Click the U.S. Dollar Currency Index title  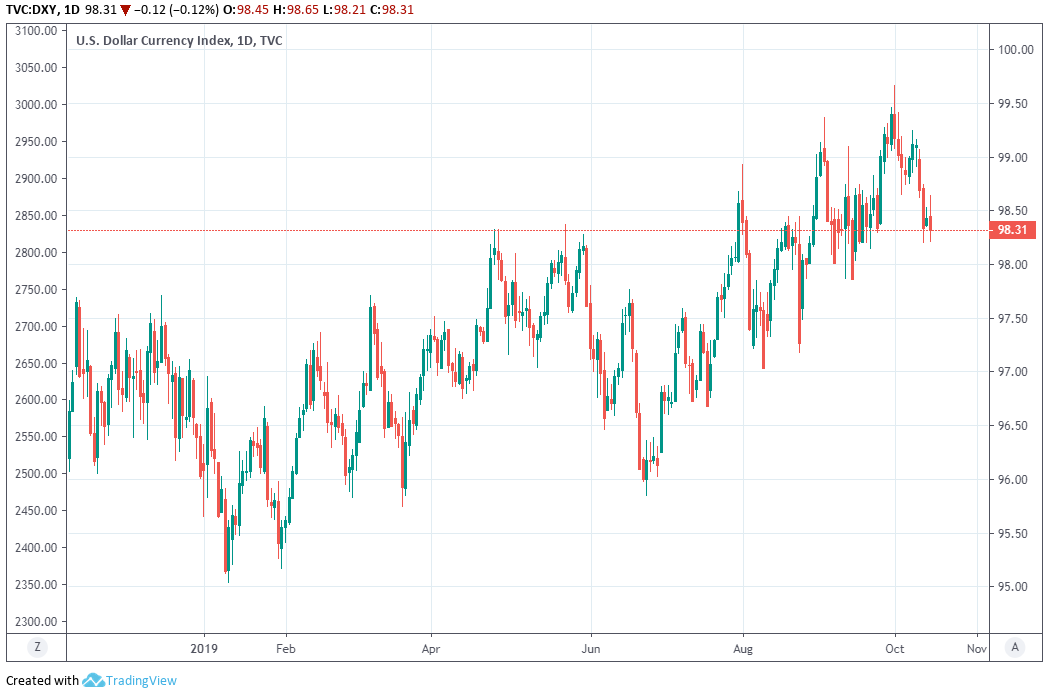165,40
